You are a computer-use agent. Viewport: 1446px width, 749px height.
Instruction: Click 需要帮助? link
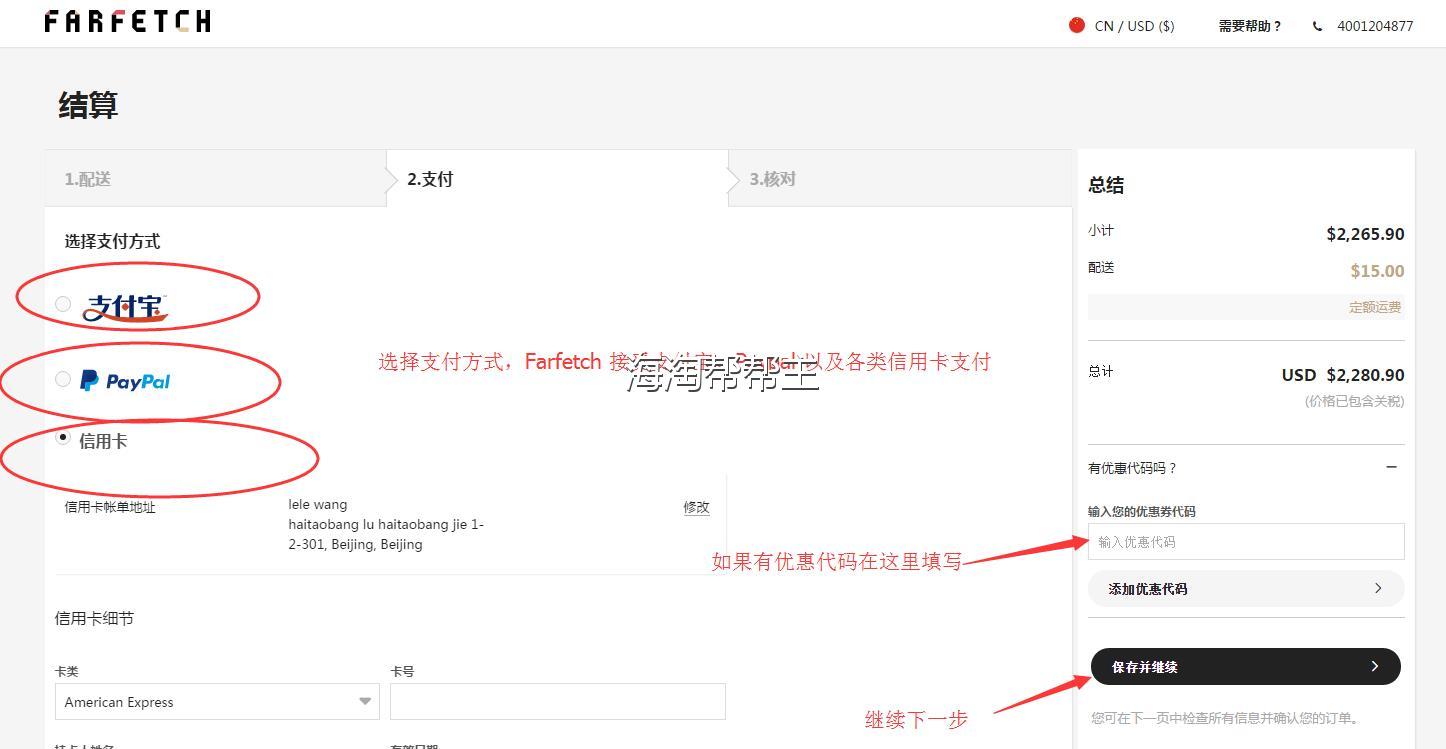point(1250,26)
